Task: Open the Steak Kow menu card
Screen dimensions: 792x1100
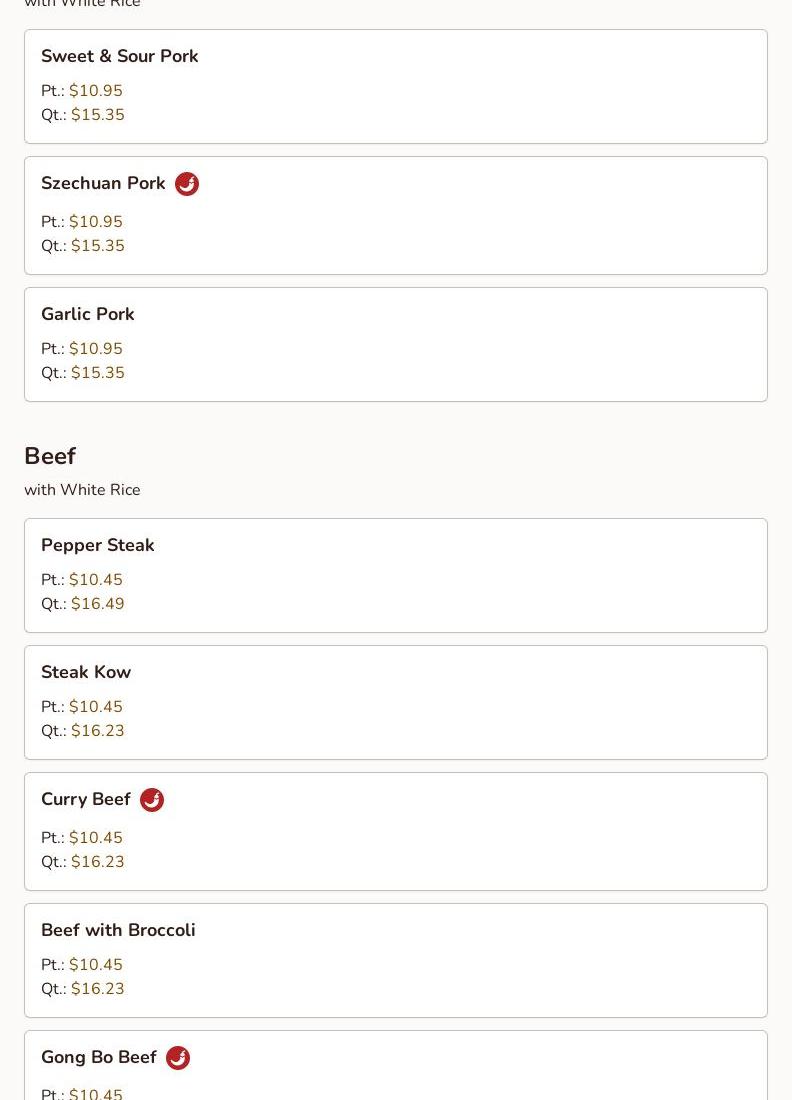Action: 396,702
